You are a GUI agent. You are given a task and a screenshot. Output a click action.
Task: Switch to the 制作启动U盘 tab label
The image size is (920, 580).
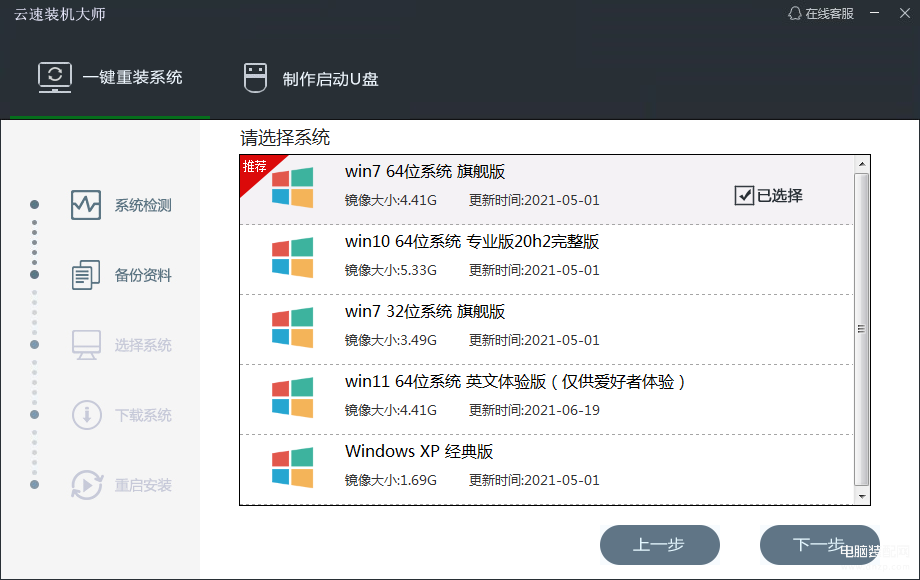click(330, 79)
